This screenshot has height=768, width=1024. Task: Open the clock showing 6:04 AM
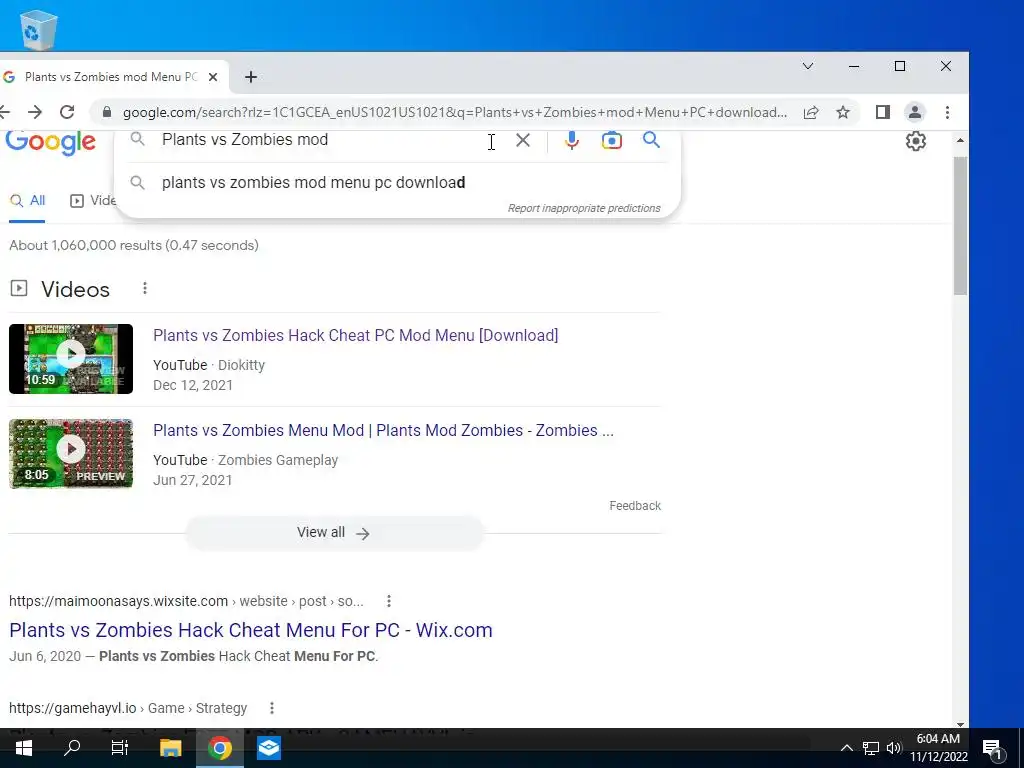pyautogui.click(x=938, y=748)
